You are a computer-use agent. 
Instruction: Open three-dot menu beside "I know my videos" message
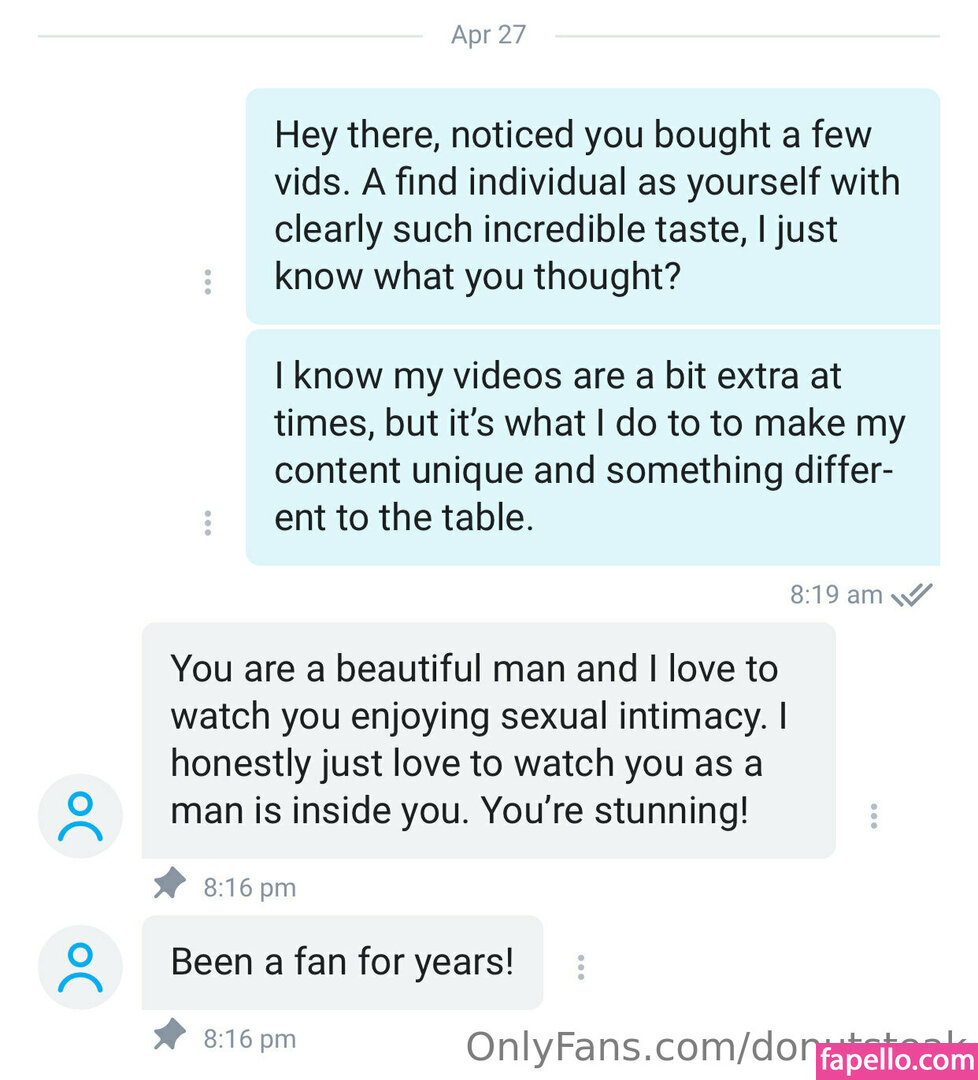coord(207,522)
